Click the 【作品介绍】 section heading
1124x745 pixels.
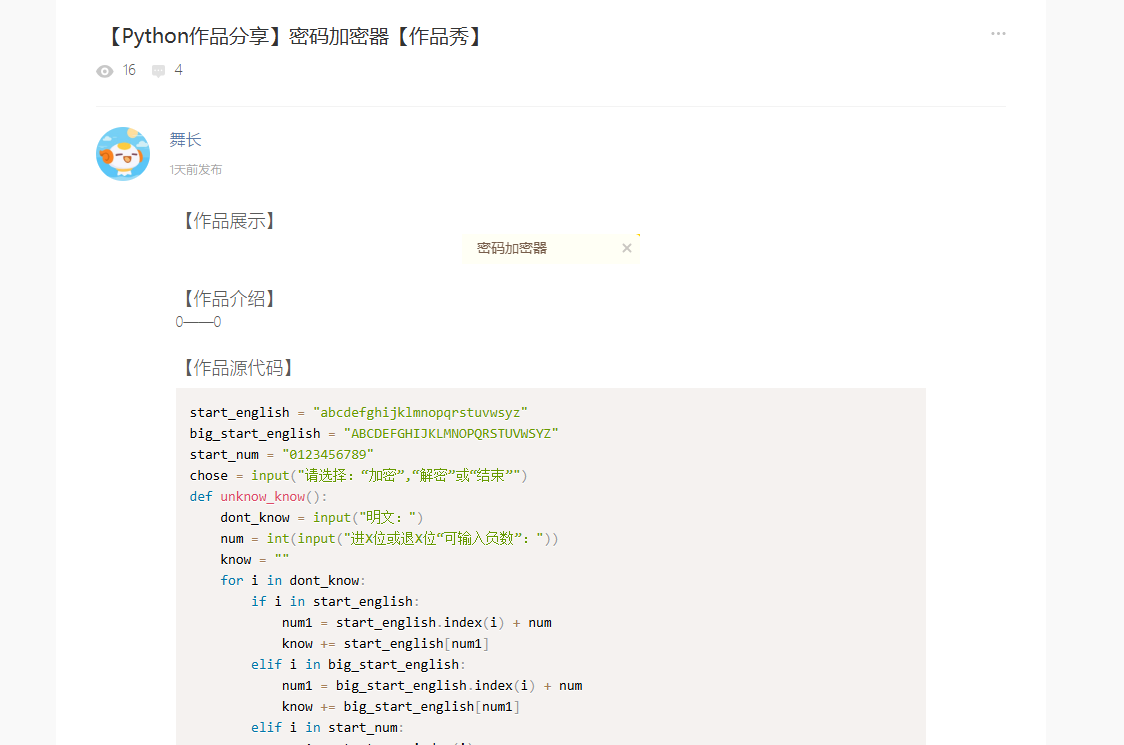click(x=228, y=299)
